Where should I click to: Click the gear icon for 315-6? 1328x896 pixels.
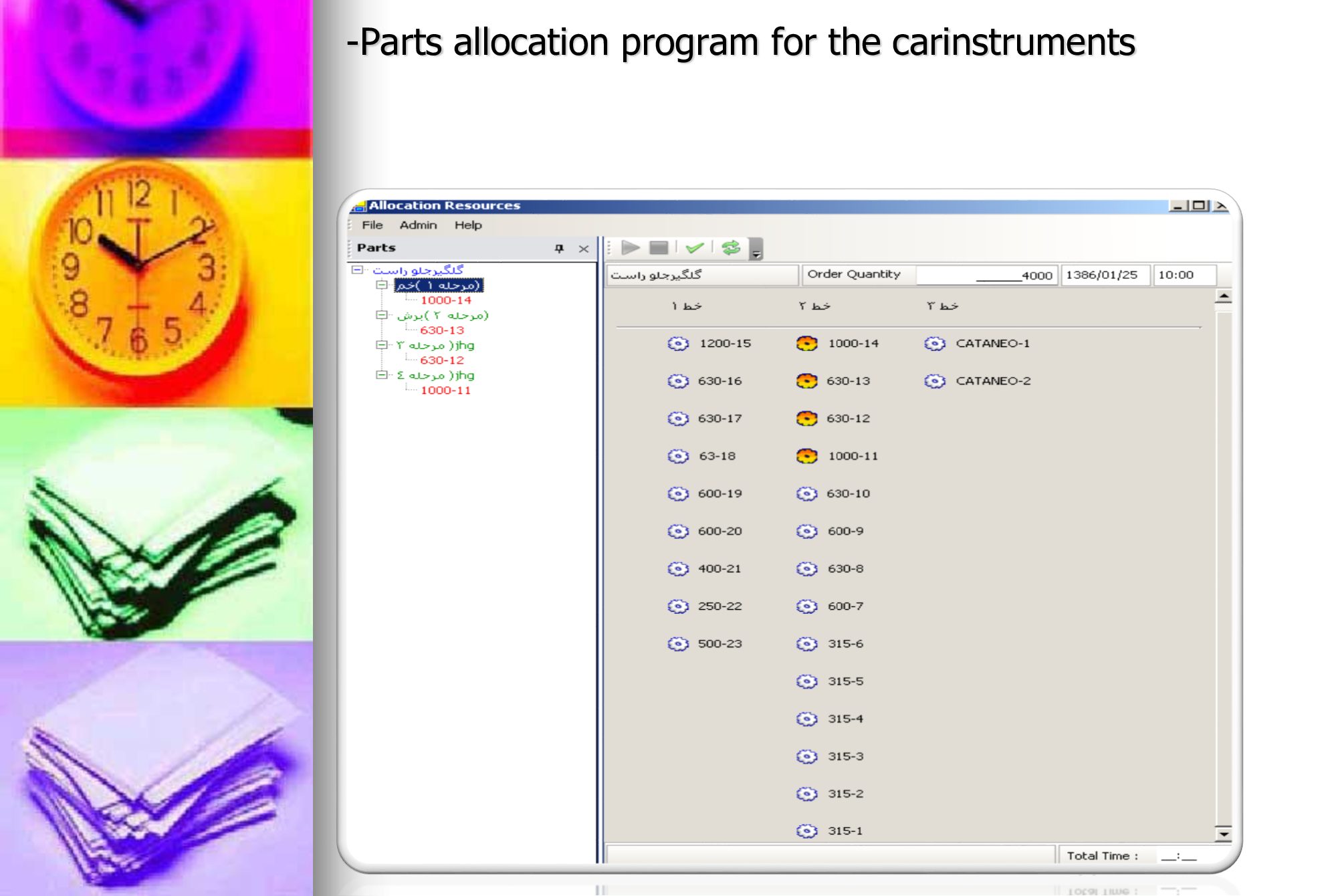[x=807, y=644]
